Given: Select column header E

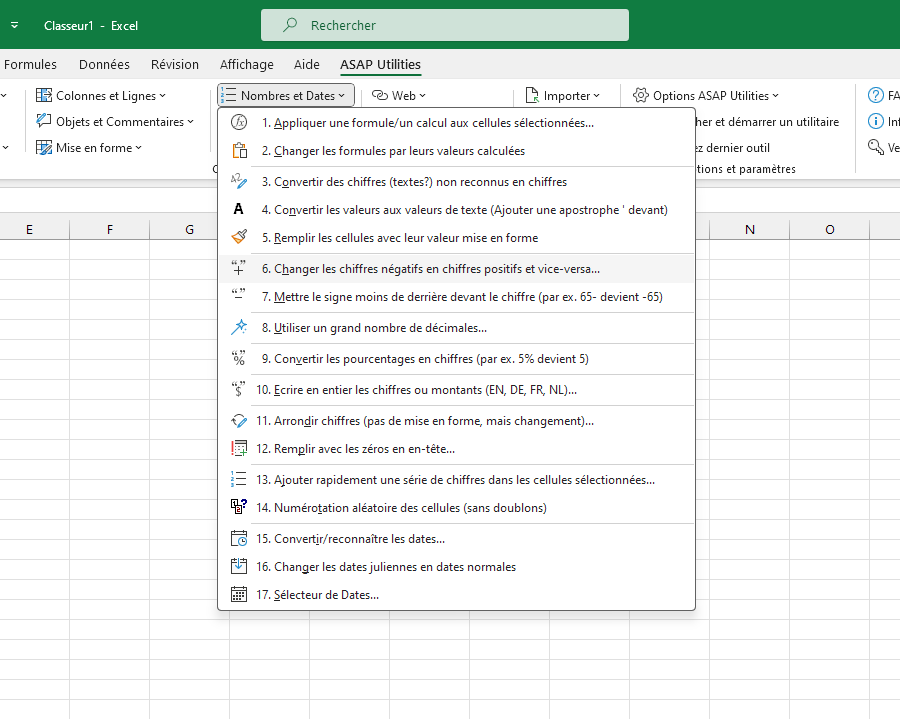Looking at the screenshot, I should [x=29, y=230].
